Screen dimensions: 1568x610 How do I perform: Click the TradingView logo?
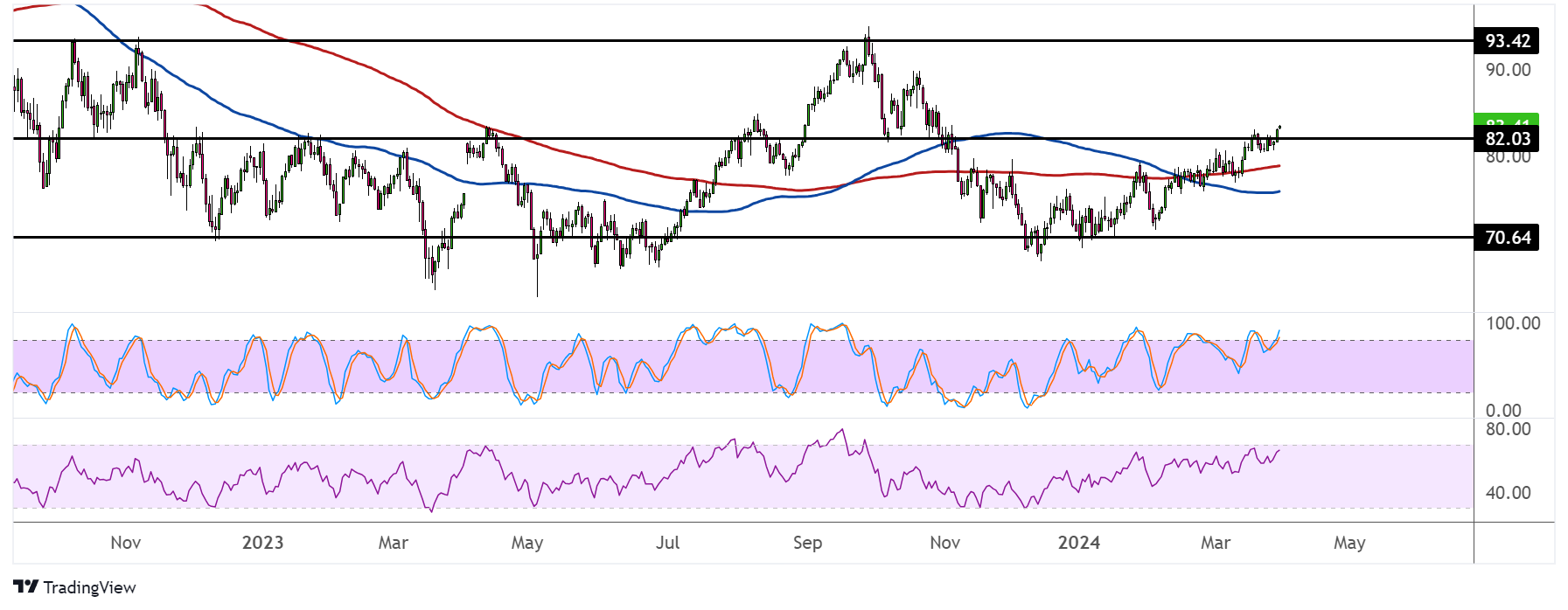75,587
